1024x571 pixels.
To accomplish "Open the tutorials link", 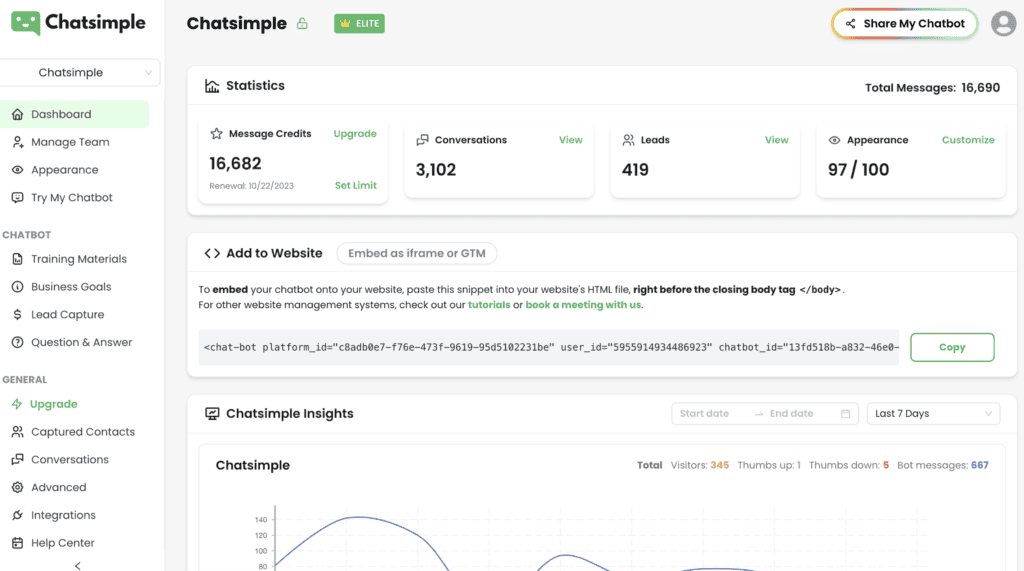I will [x=488, y=305].
